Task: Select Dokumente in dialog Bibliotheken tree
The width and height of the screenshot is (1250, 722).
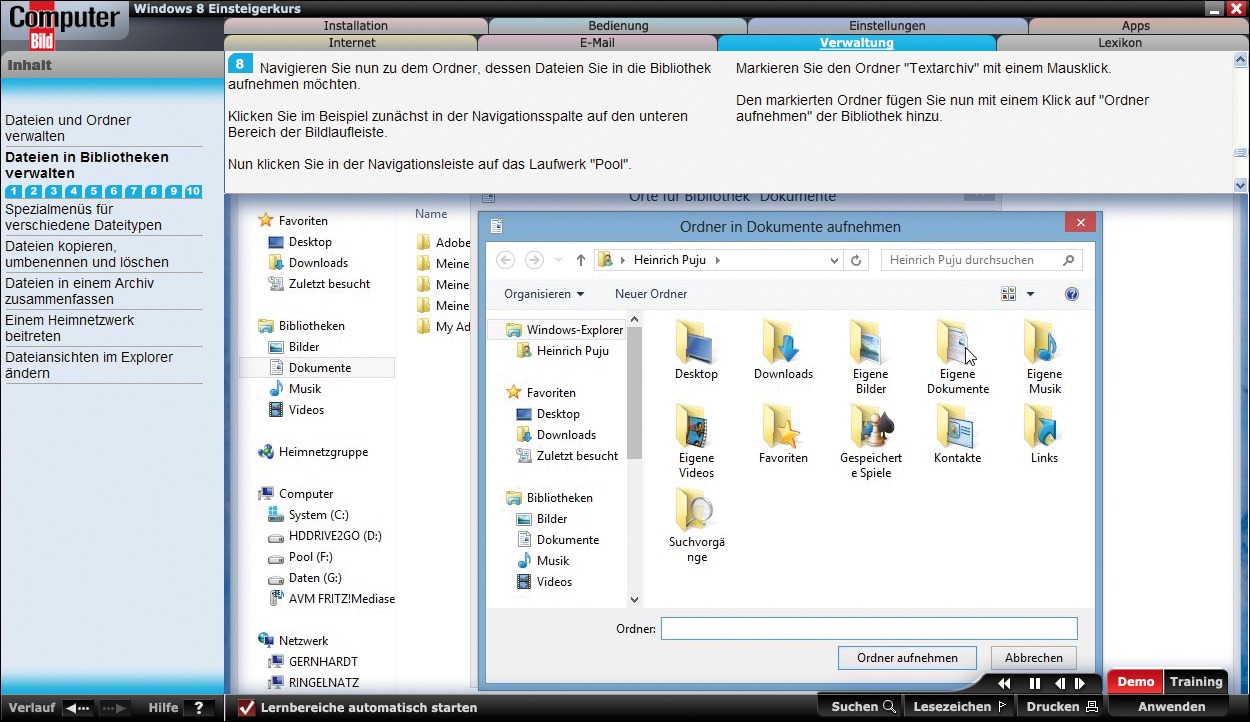Action: [558, 540]
